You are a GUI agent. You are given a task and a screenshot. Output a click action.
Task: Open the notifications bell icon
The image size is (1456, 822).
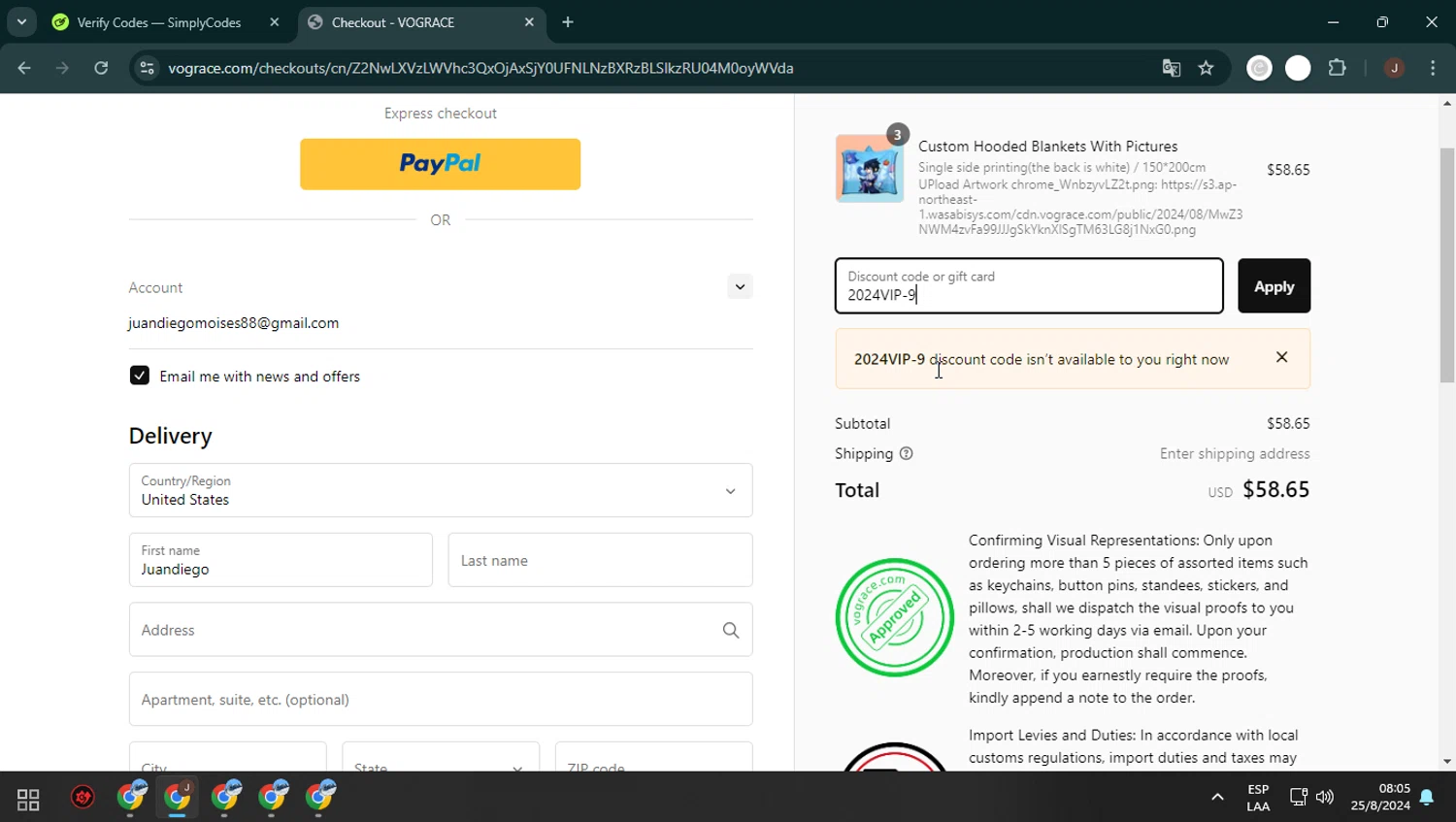[1427, 797]
